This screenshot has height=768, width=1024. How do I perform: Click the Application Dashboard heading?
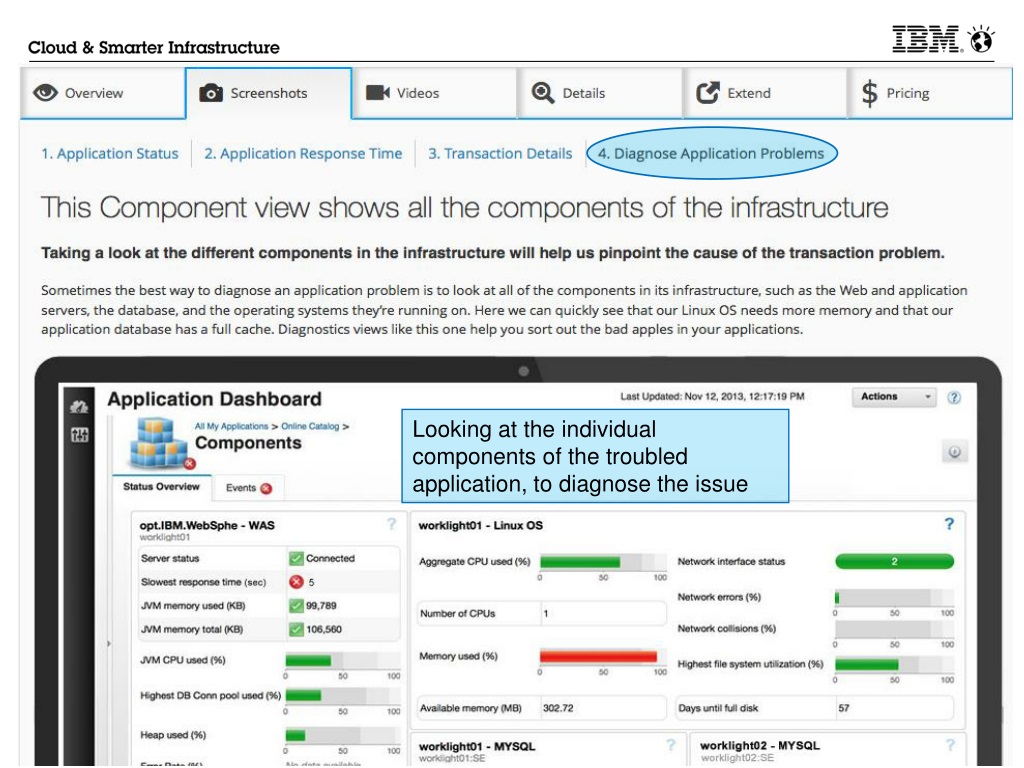(214, 399)
